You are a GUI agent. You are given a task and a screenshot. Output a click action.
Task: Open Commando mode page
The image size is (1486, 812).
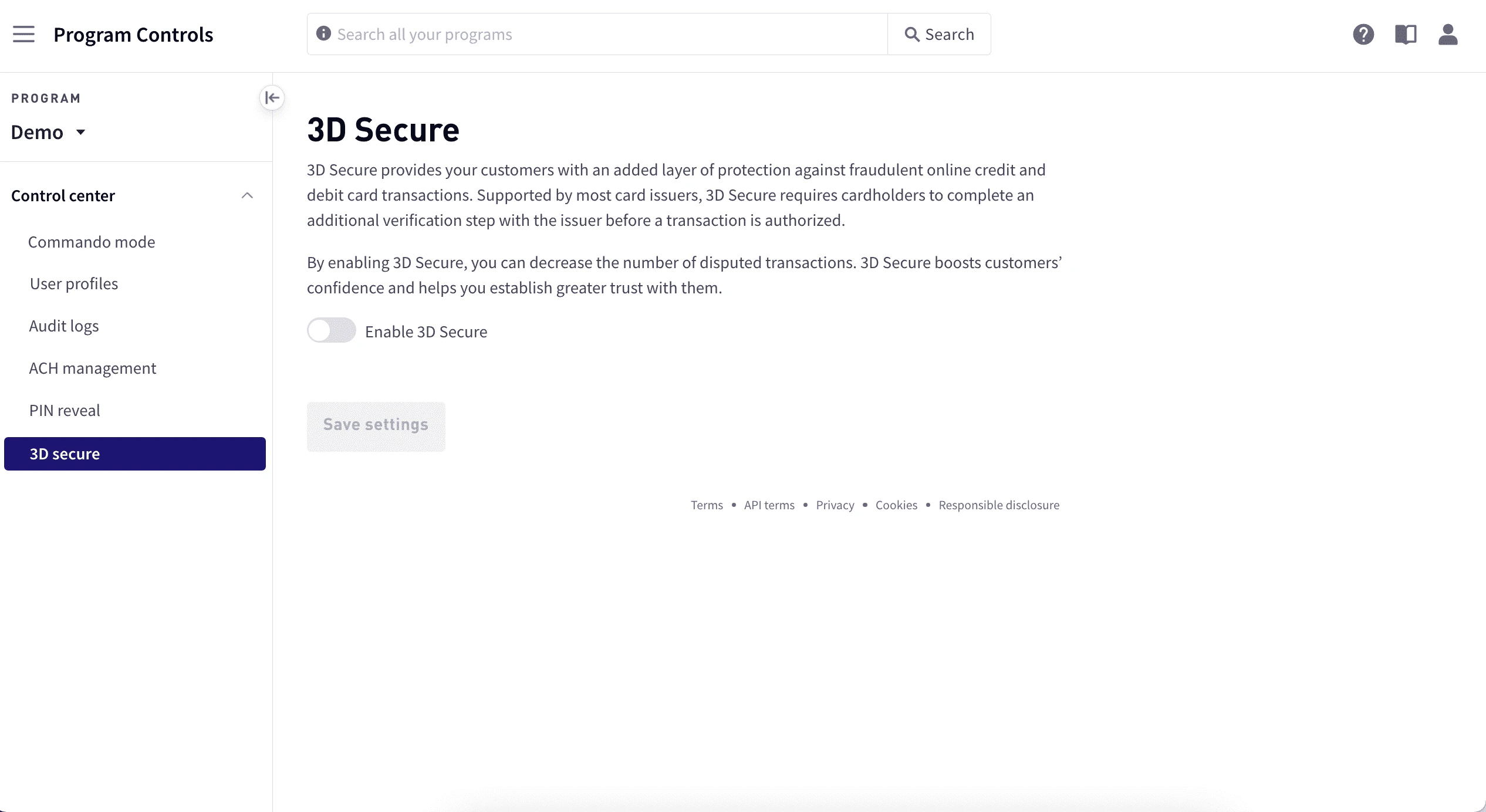click(92, 242)
